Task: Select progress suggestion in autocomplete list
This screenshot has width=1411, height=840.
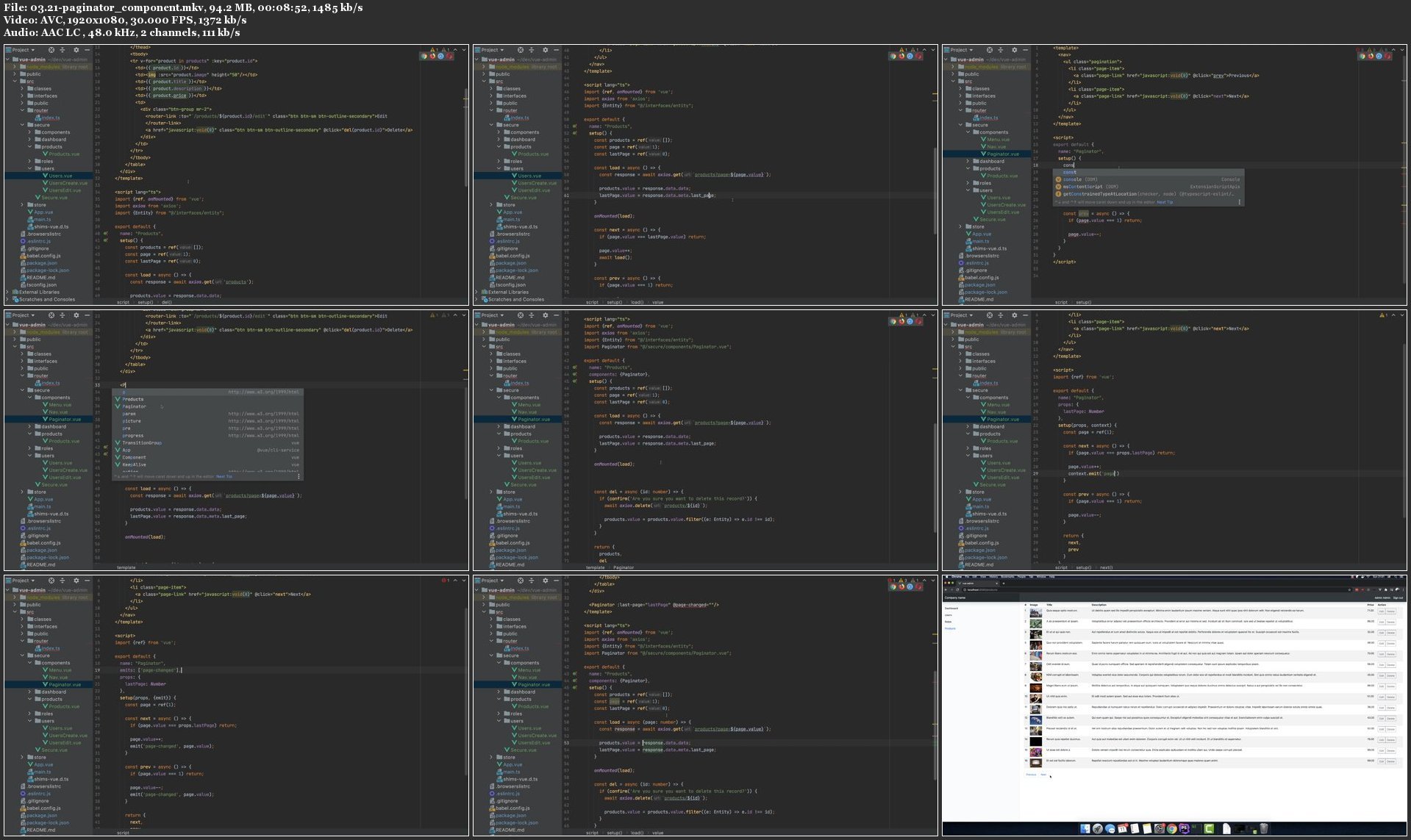Action: tap(207, 436)
